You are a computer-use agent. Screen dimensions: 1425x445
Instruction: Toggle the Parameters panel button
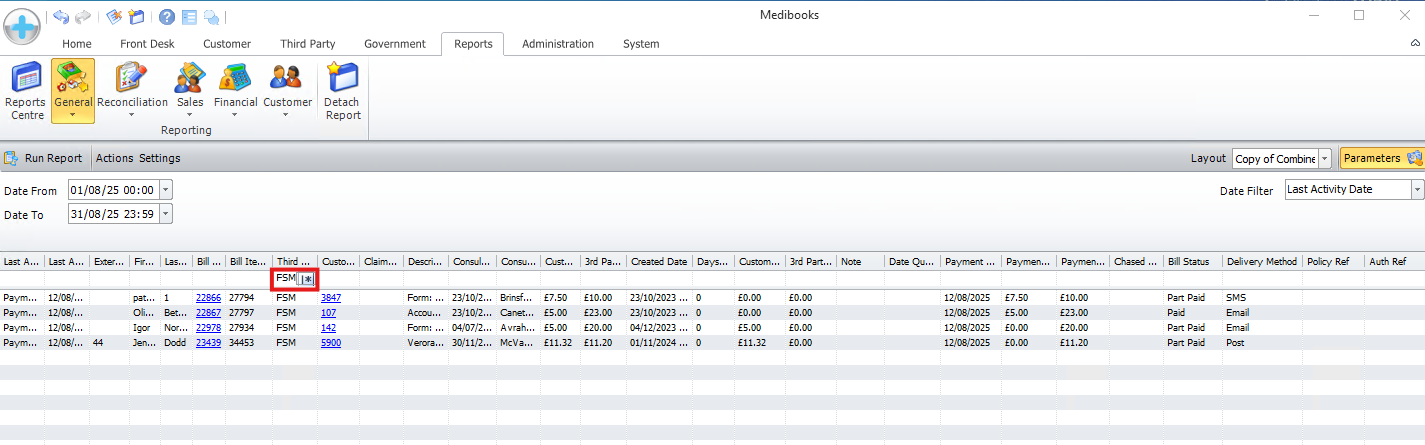tap(1380, 158)
